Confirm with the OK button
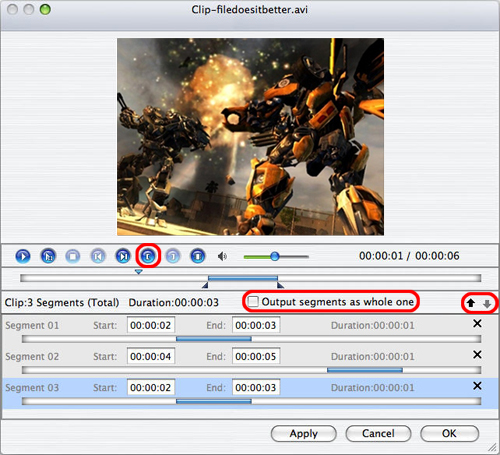This screenshot has height=455, width=500. click(449, 434)
